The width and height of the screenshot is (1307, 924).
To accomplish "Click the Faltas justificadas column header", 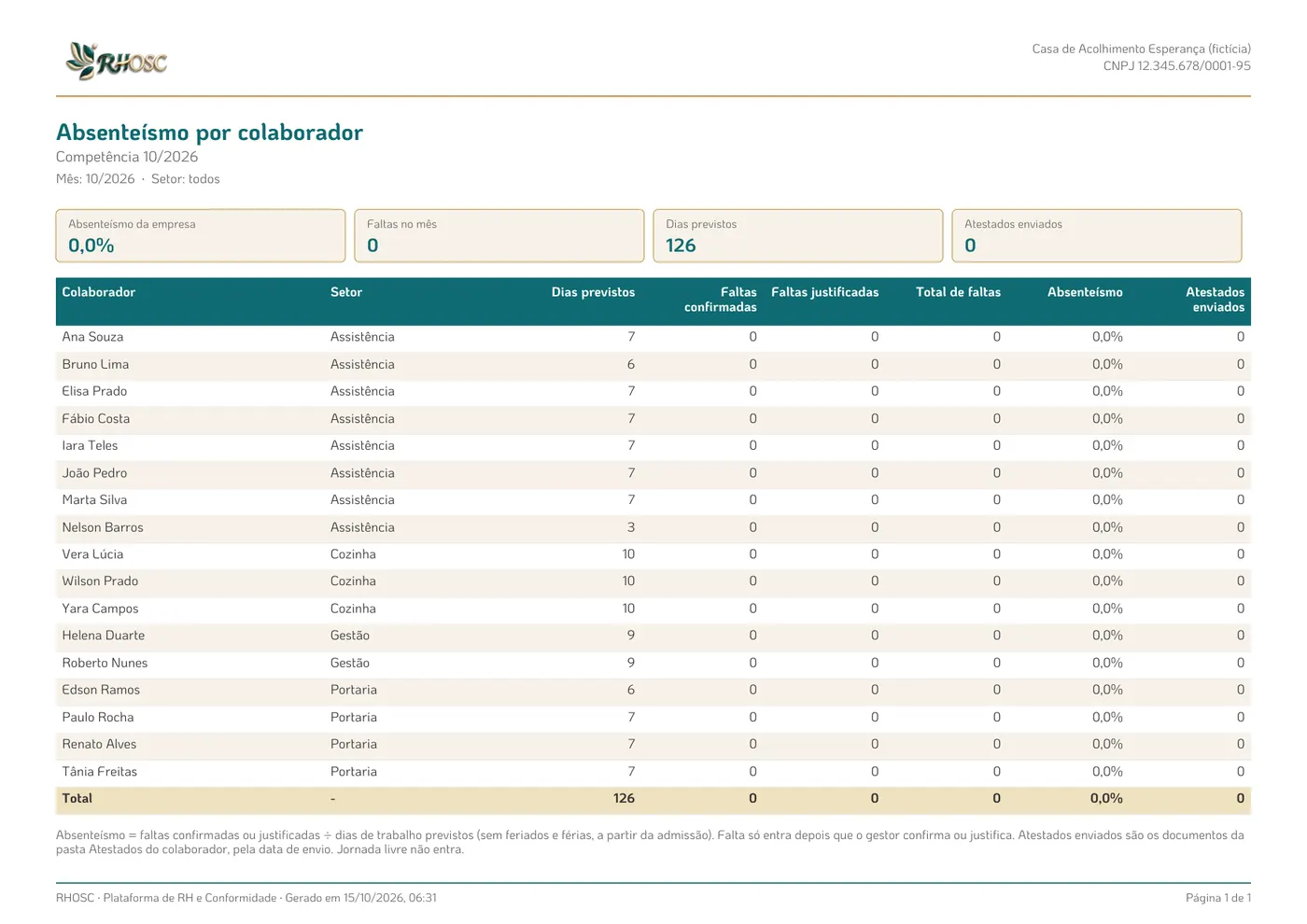I will point(825,292).
